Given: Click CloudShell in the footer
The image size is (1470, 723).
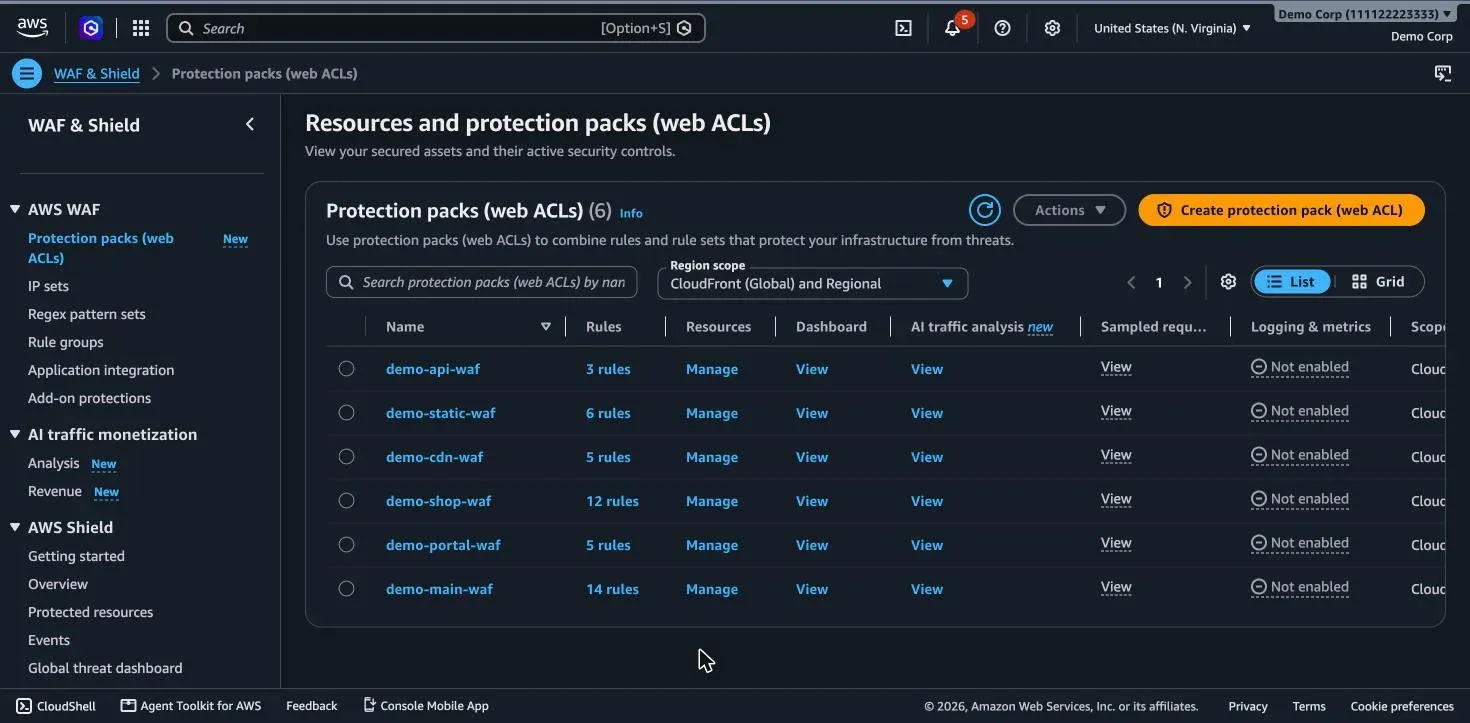Looking at the screenshot, I should point(56,705).
